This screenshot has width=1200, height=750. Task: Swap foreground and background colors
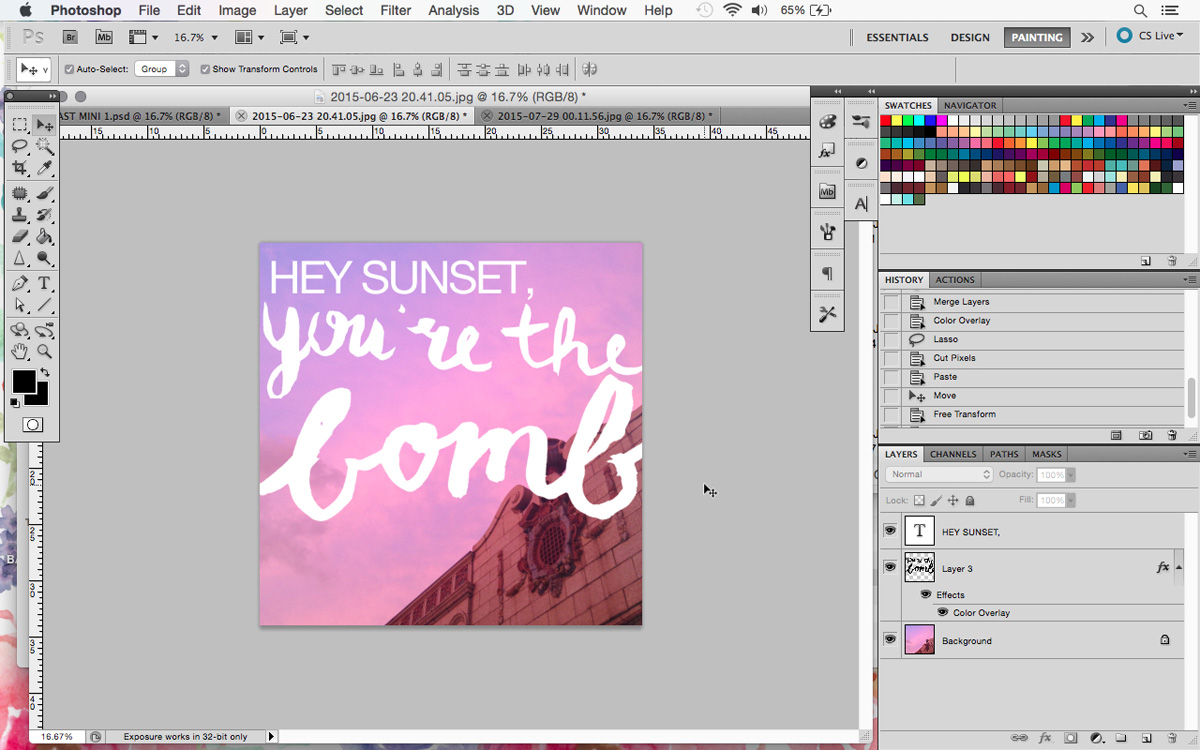(x=44, y=373)
